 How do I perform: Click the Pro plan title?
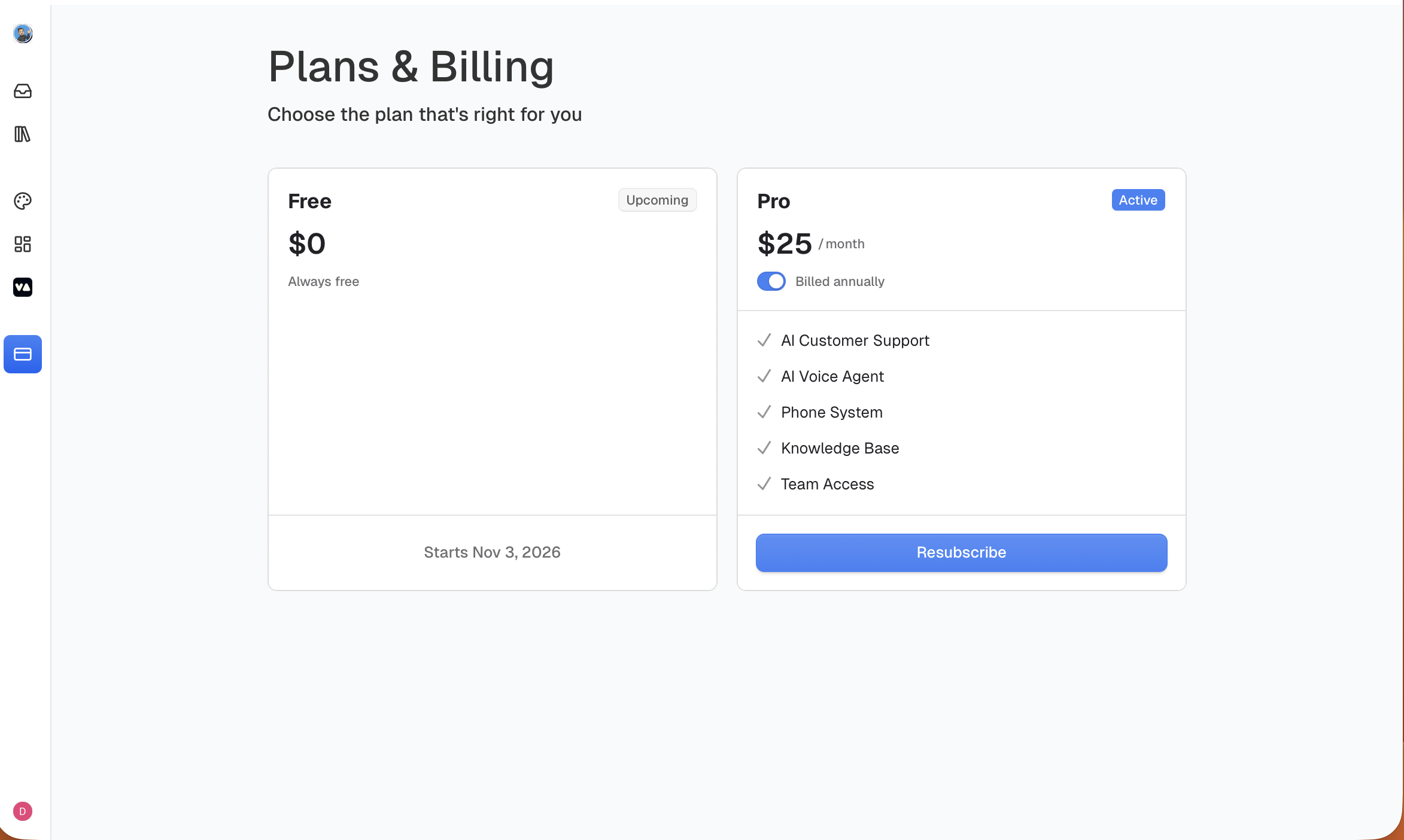773,201
